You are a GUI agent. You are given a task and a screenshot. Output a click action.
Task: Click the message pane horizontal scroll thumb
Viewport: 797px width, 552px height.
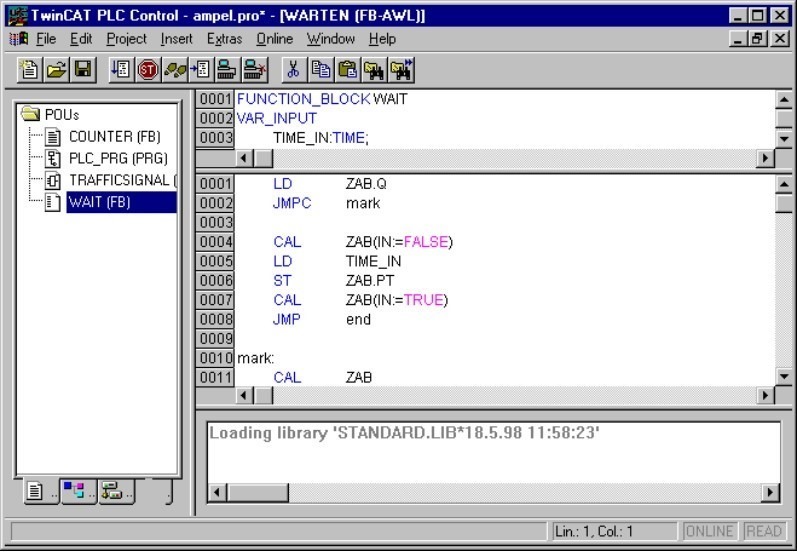258,492
